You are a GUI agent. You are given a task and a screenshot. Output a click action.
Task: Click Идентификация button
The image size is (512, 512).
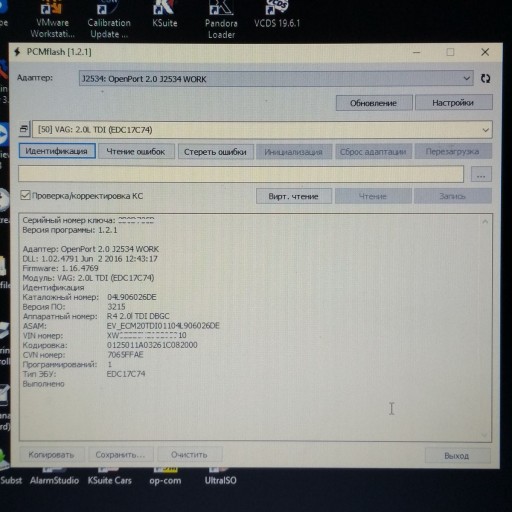[x=57, y=151]
